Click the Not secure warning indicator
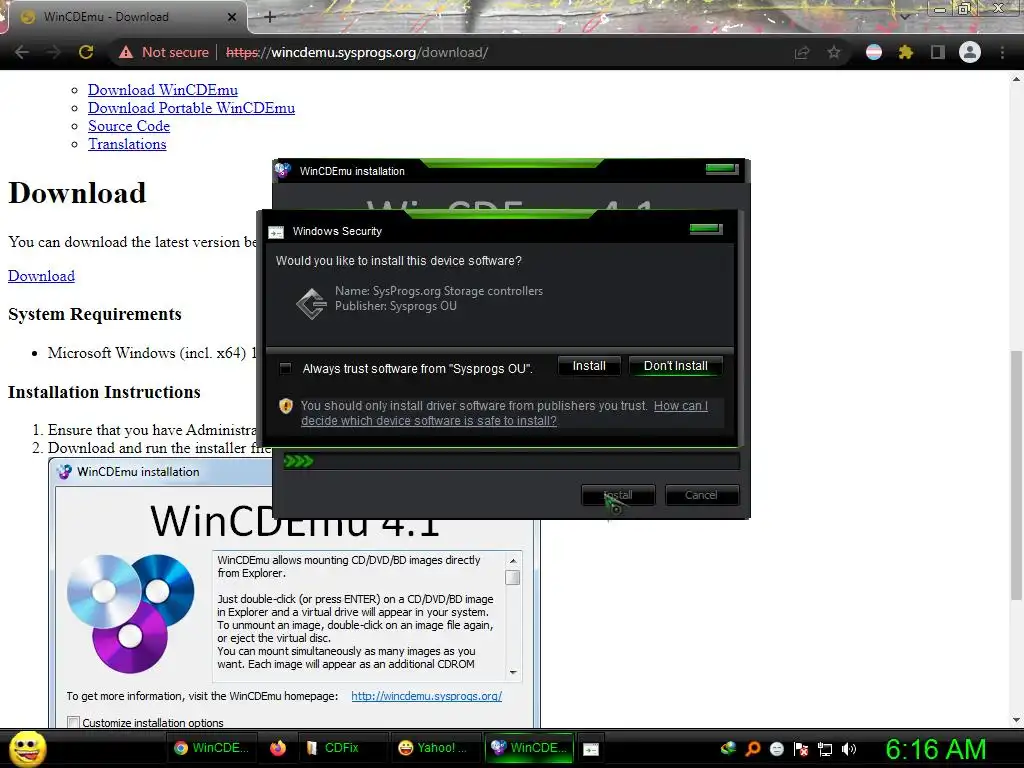The image size is (1024, 768). [x=163, y=52]
